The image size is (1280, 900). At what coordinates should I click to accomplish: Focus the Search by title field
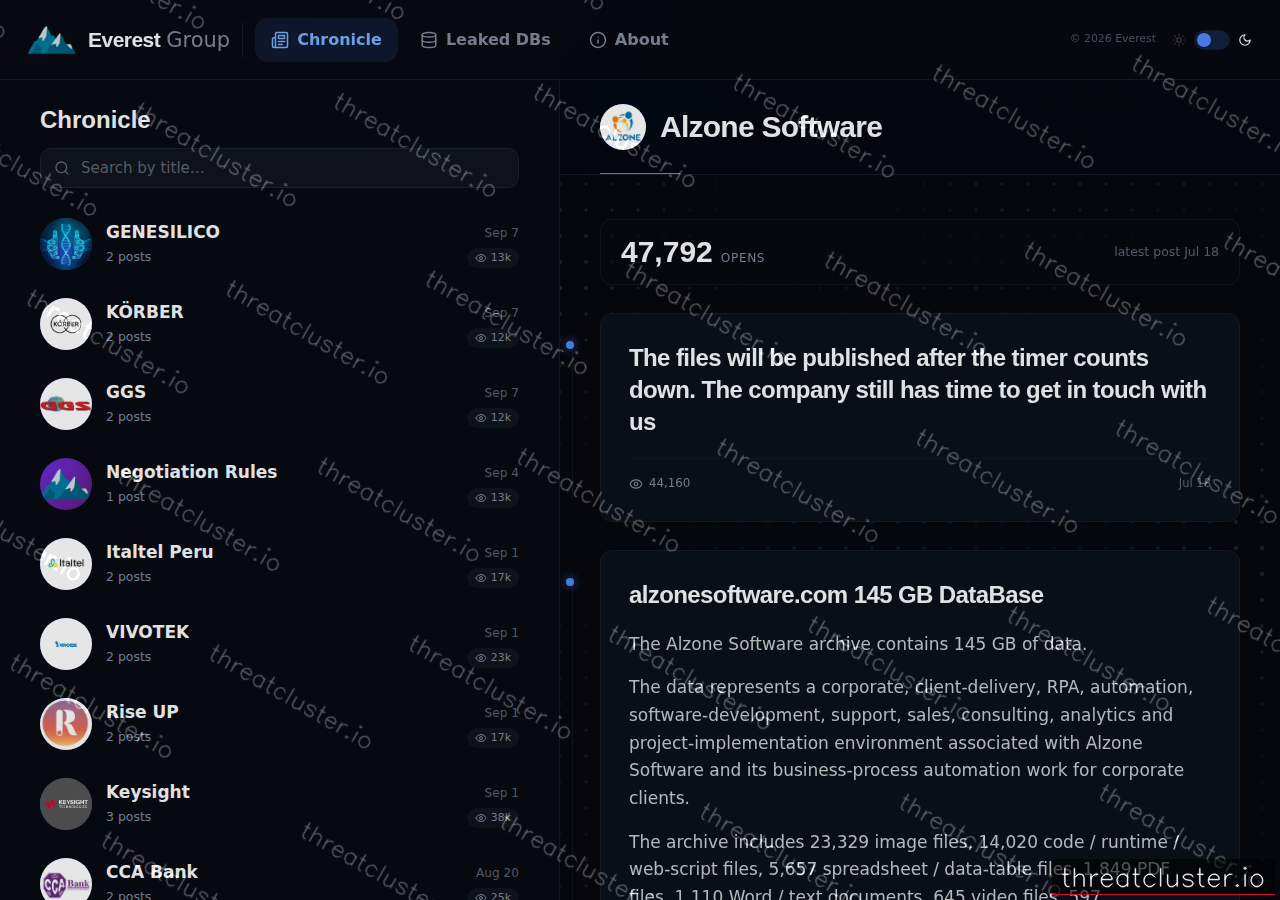pos(279,168)
